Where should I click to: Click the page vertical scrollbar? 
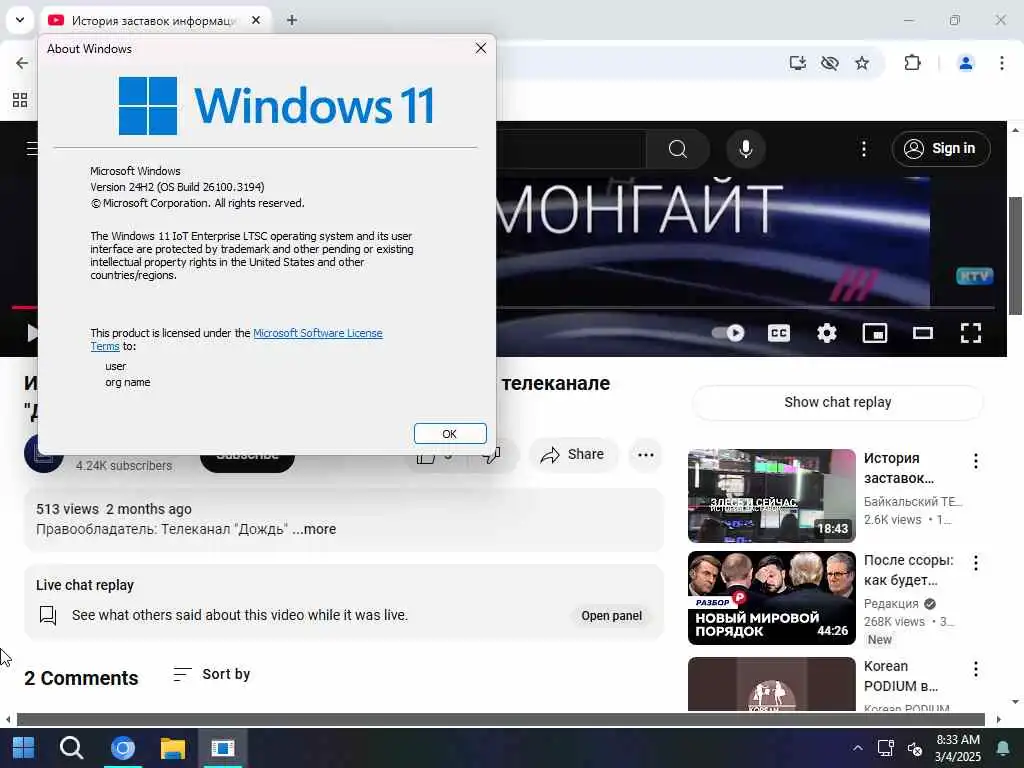point(1016,255)
